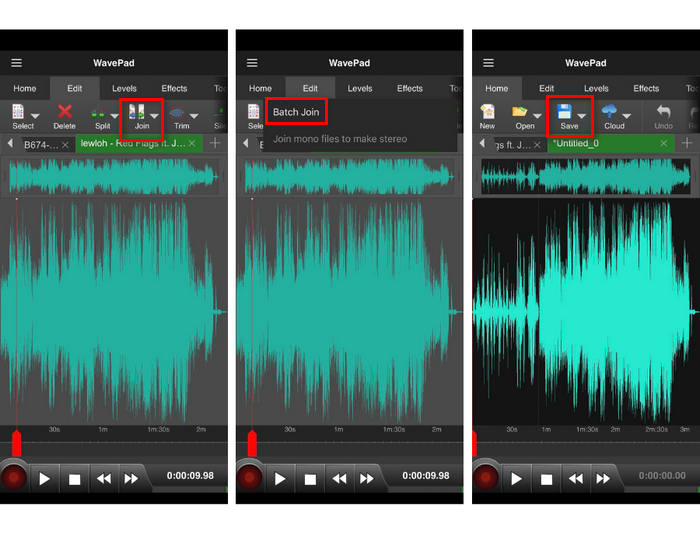
Task: Open Effects tab in left screenshot
Action: point(174,88)
